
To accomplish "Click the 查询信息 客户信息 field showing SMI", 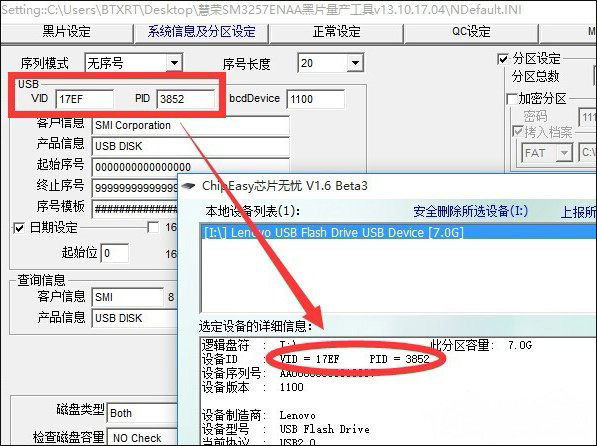I will point(128,297).
